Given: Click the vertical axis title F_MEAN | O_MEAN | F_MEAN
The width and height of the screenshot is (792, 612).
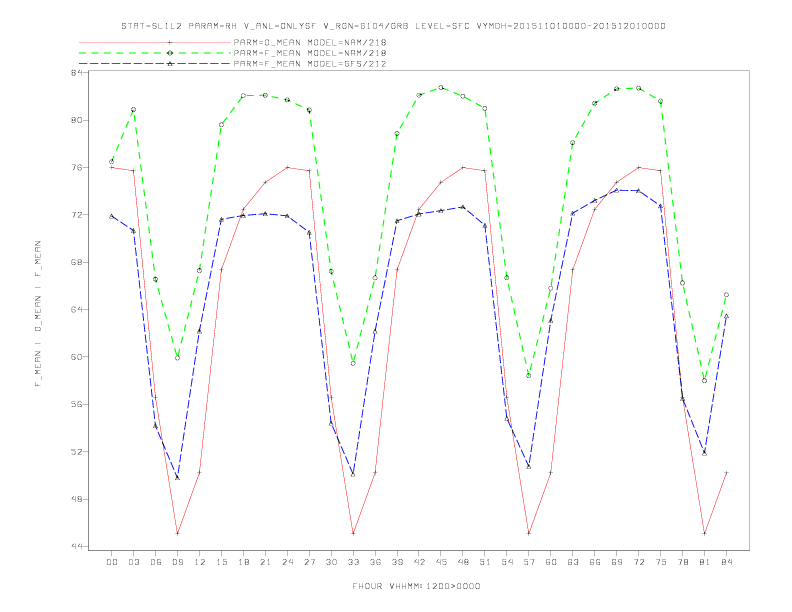Looking at the screenshot, I should tap(38, 314).
